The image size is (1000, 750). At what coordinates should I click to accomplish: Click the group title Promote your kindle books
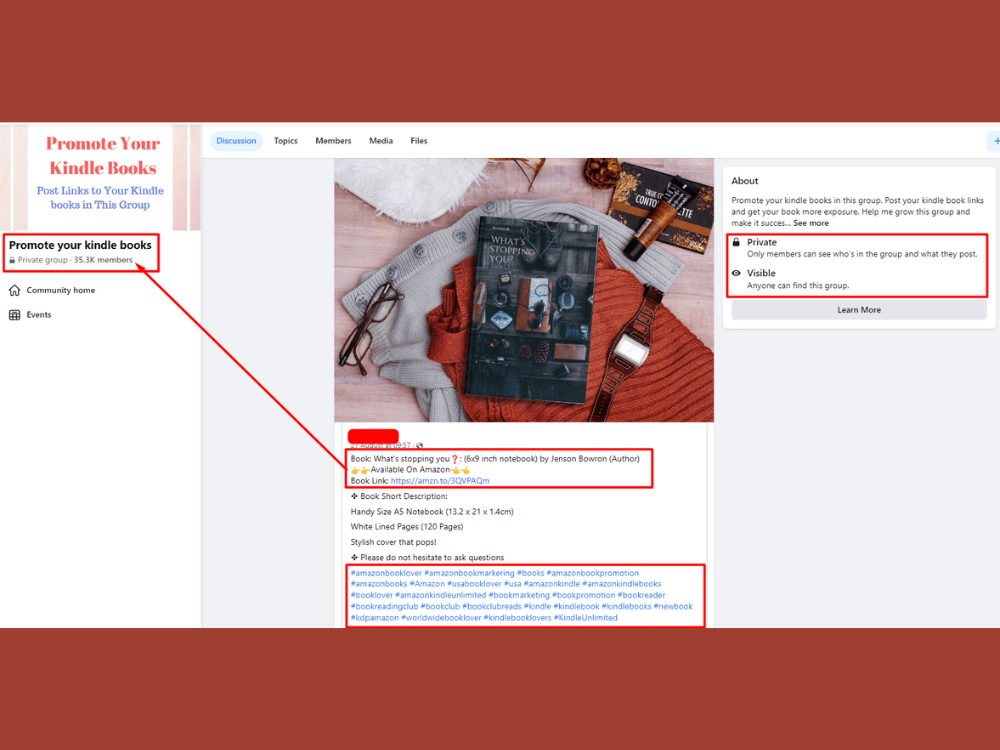[80, 245]
